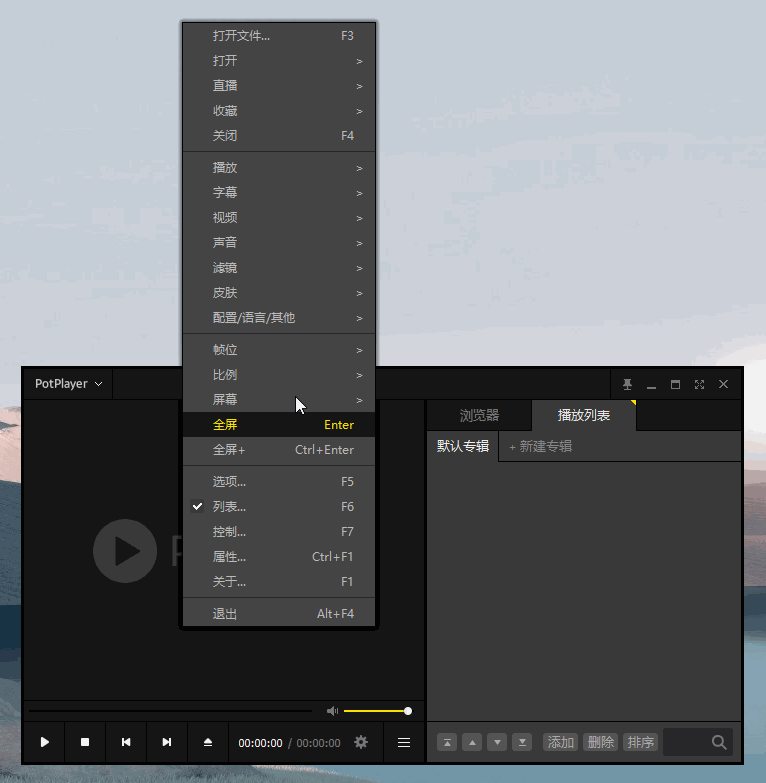Start playback with the play button
The width and height of the screenshot is (766, 783).
(x=44, y=743)
